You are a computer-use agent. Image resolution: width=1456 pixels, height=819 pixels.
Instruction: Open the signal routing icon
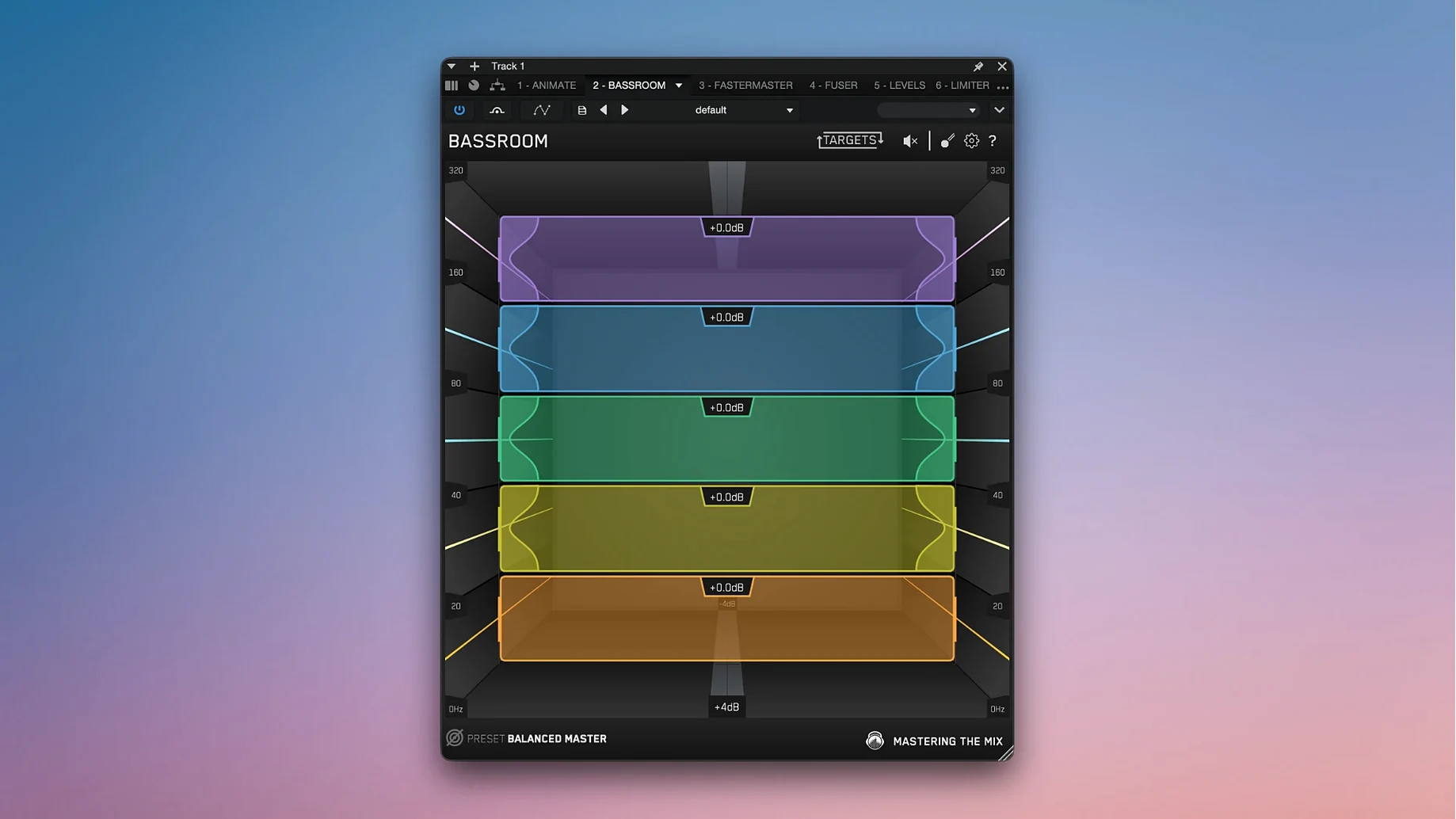[497, 86]
